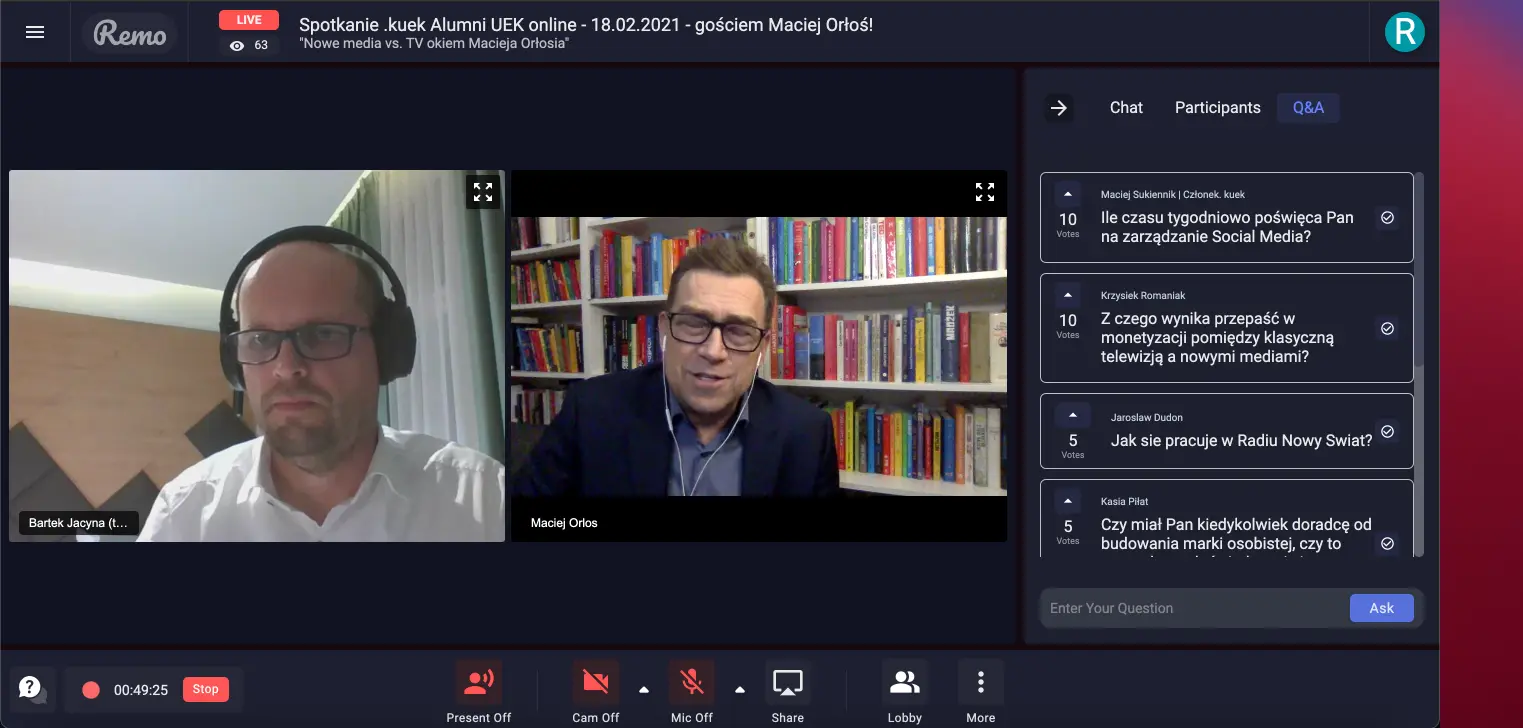Screen dimensions: 1523x728
Task: Open the help chat bubble icon
Action: [x=31, y=688]
